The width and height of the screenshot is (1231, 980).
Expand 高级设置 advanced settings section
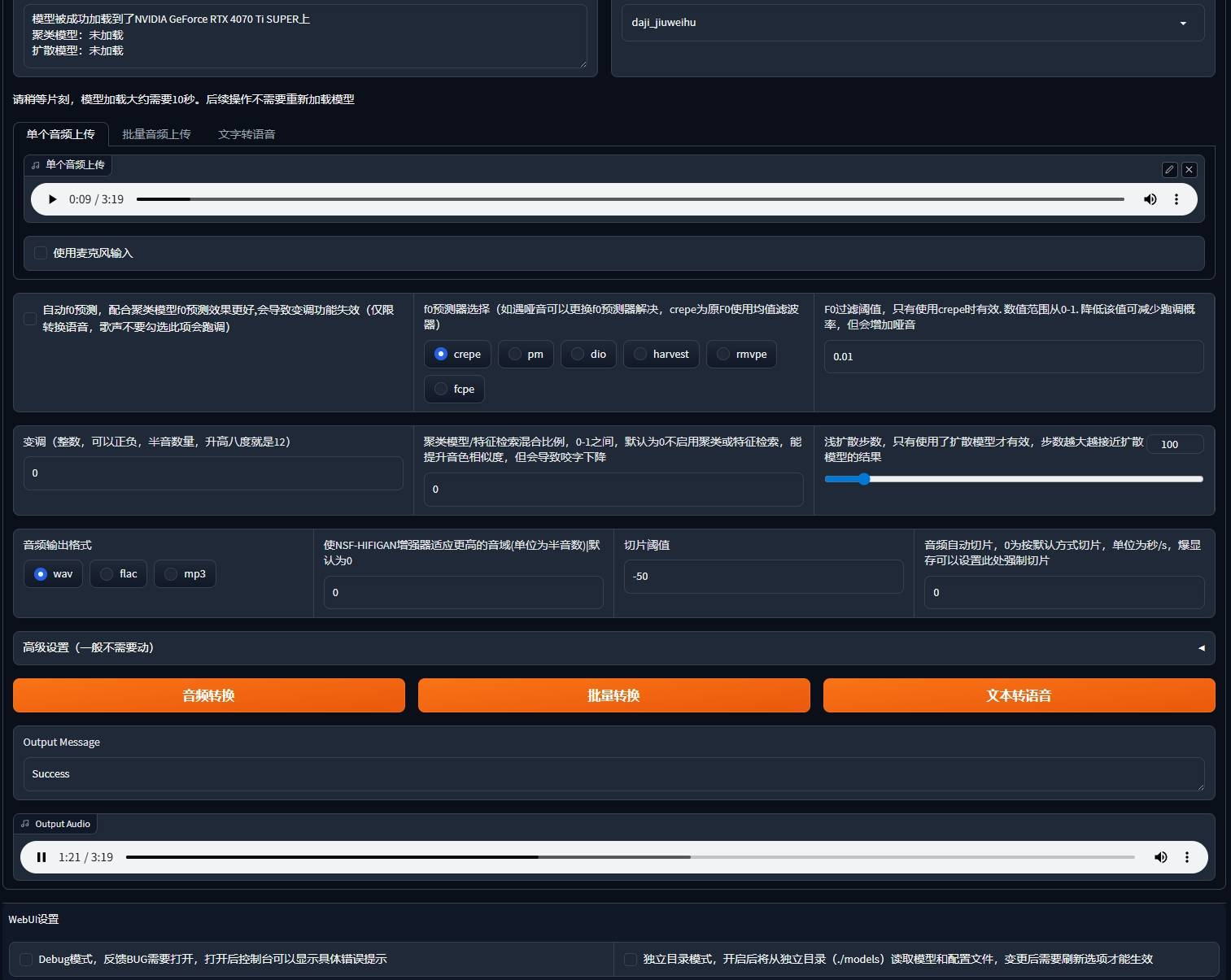coord(613,648)
